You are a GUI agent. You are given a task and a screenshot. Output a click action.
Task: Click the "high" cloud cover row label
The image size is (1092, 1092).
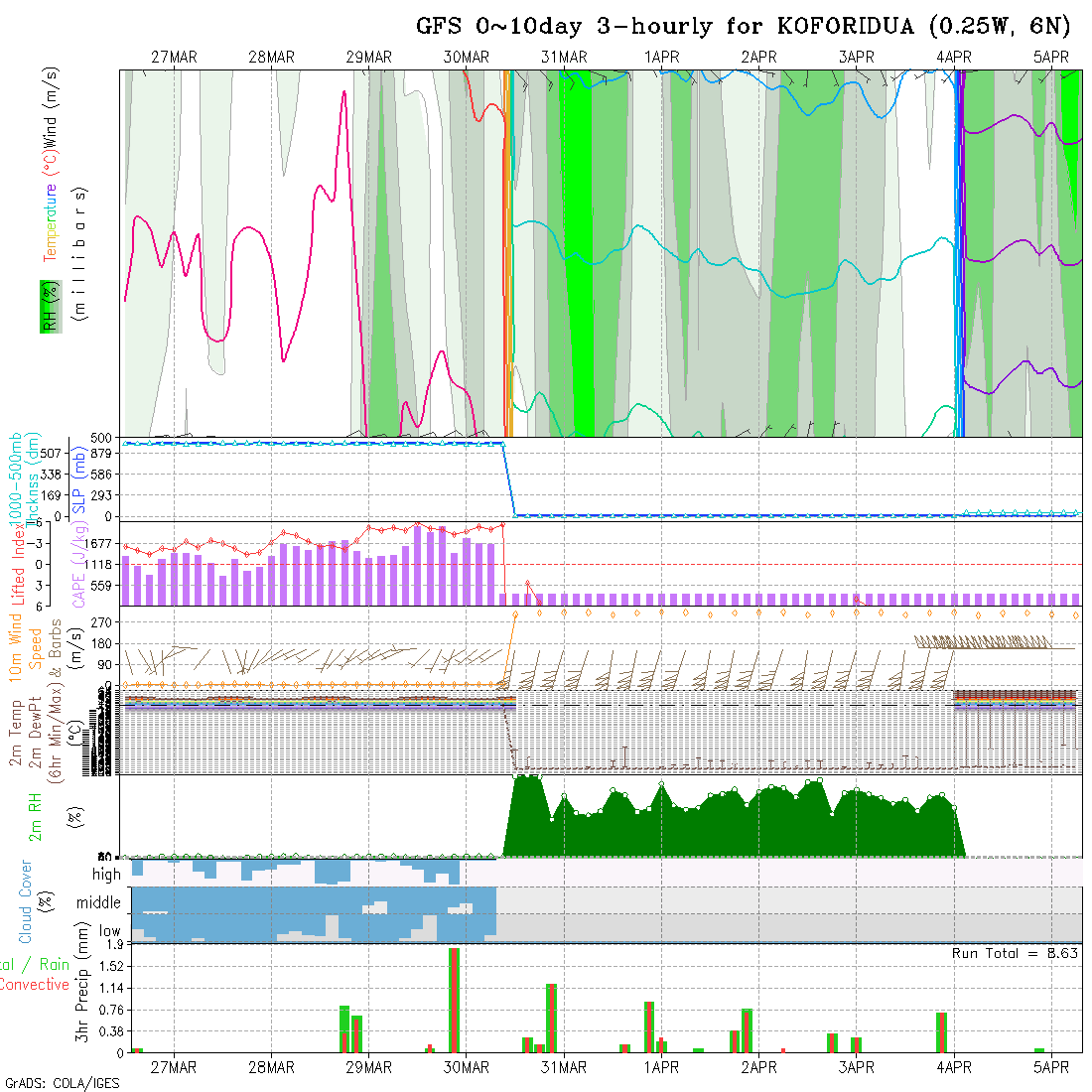pos(106,875)
